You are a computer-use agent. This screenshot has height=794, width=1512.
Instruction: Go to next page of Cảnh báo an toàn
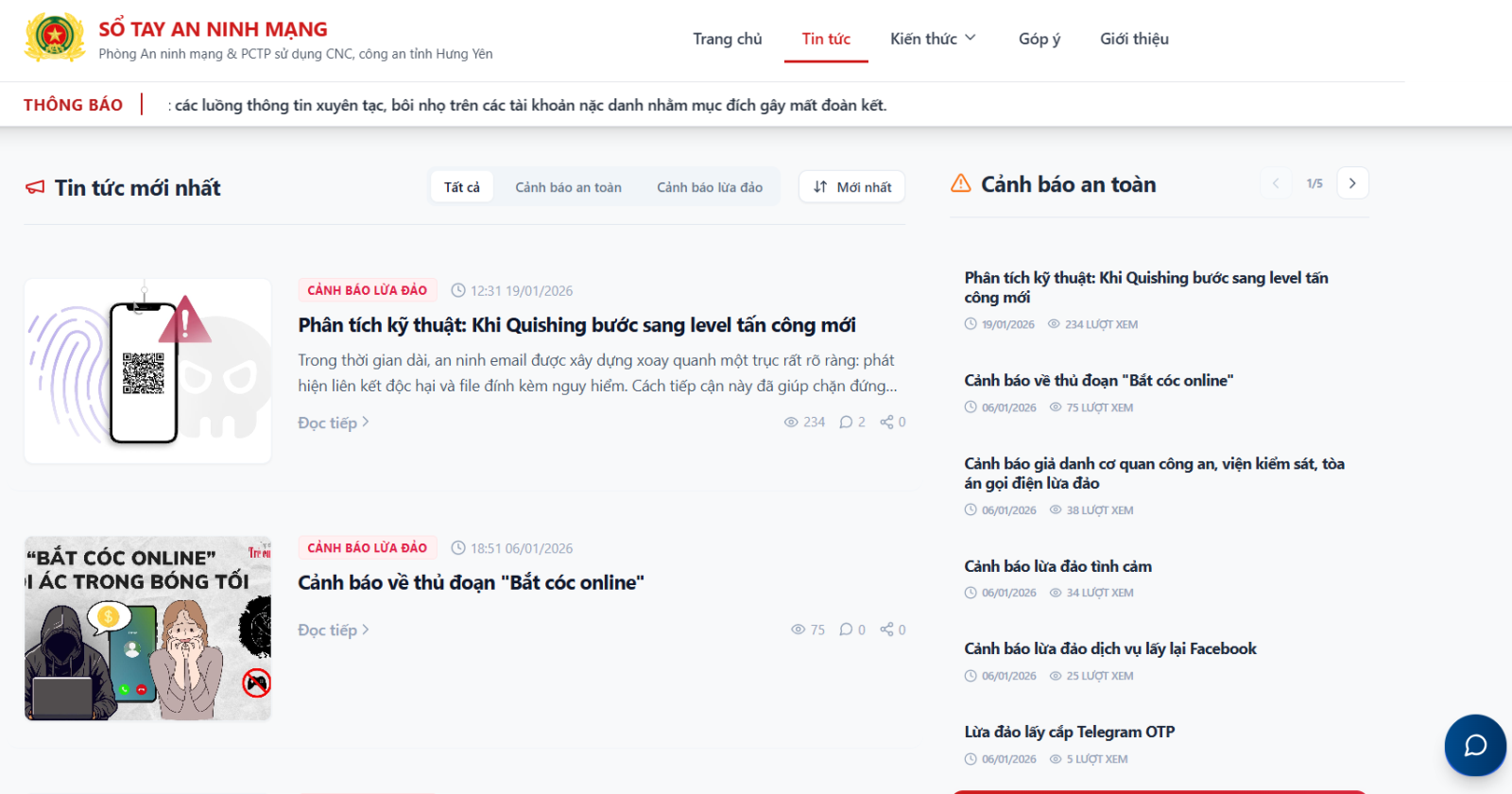tap(1352, 183)
